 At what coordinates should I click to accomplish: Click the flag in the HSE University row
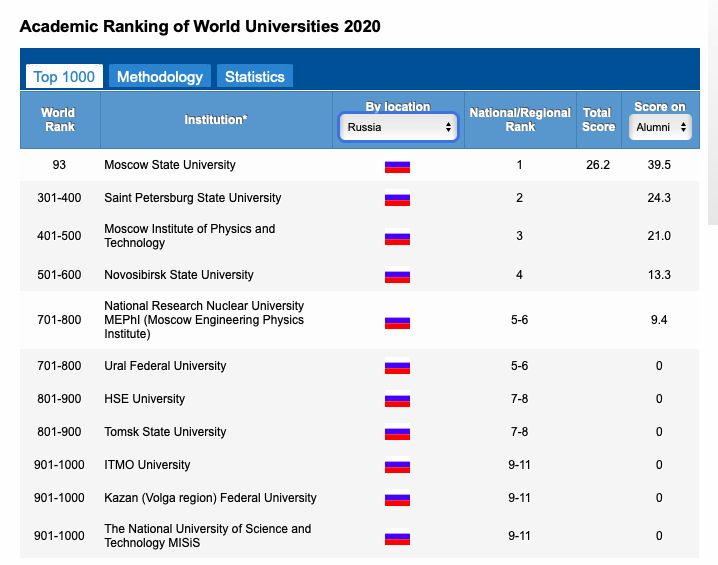coord(397,399)
